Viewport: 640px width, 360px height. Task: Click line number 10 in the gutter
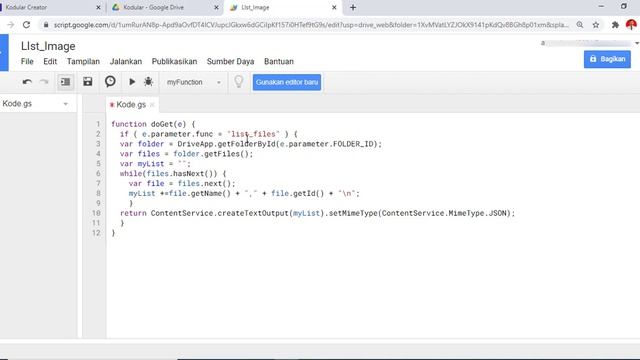(x=96, y=213)
